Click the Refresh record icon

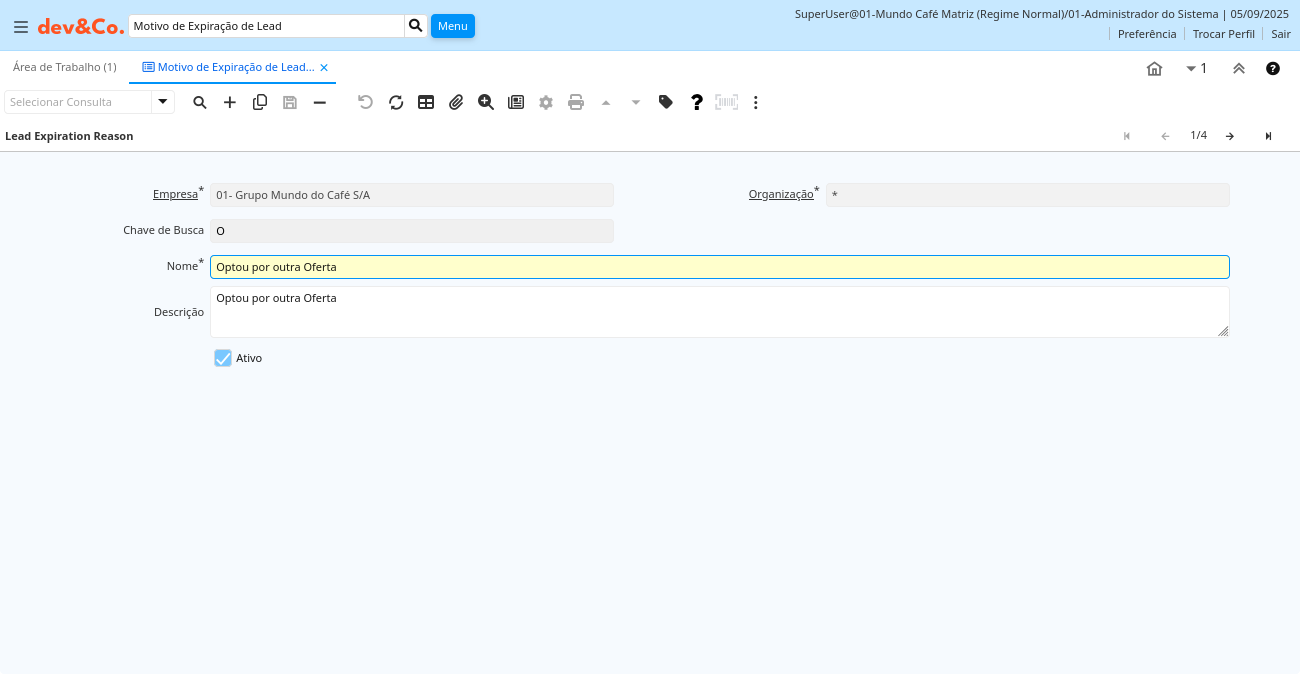[396, 102]
